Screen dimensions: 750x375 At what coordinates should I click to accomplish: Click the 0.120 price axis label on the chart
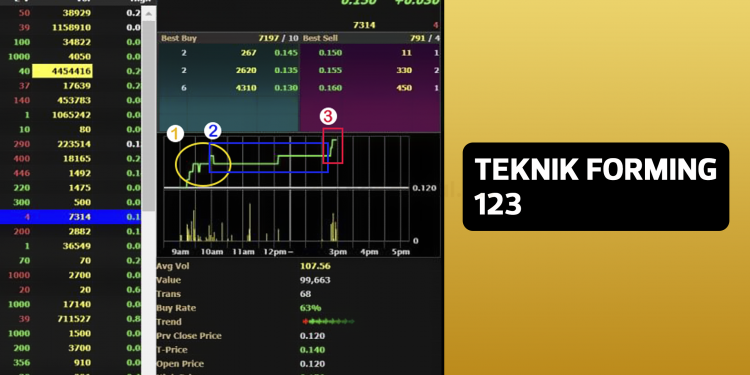pos(424,188)
